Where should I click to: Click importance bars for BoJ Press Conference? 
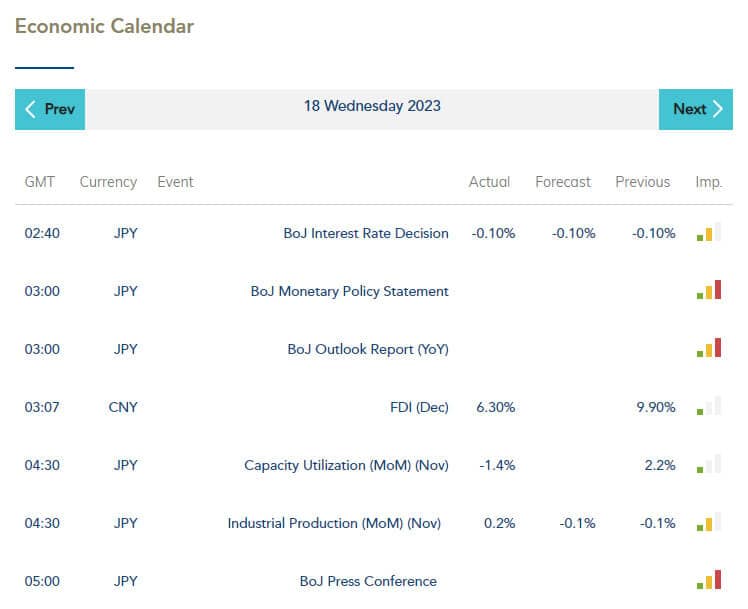coord(709,581)
